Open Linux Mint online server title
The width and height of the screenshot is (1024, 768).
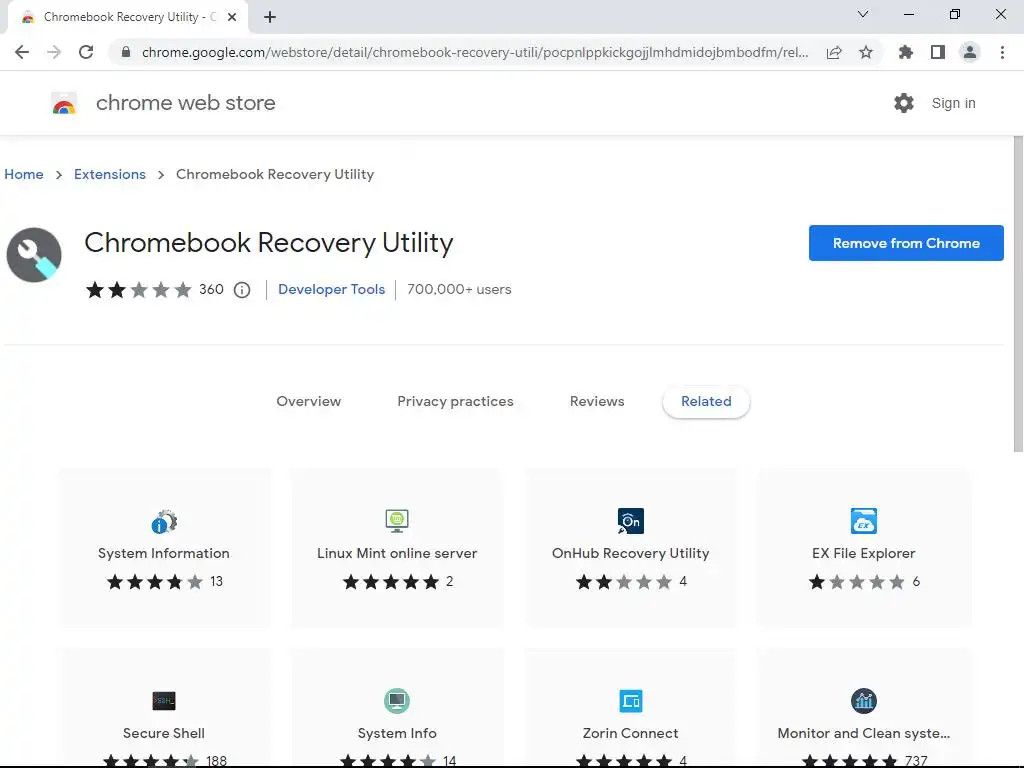397,553
